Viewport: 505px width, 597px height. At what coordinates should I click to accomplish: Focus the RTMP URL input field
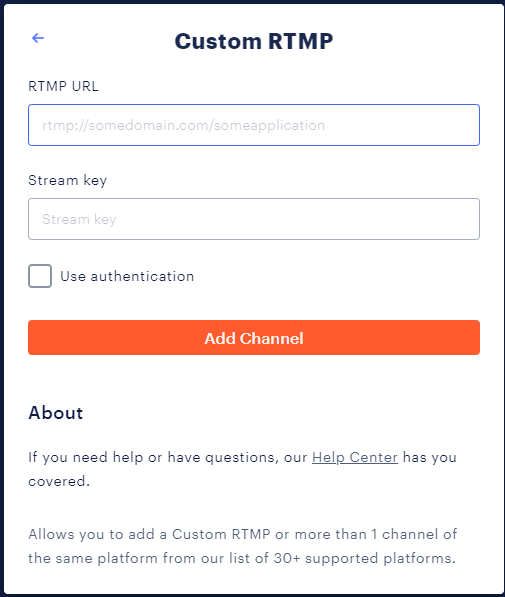pos(254,125)
